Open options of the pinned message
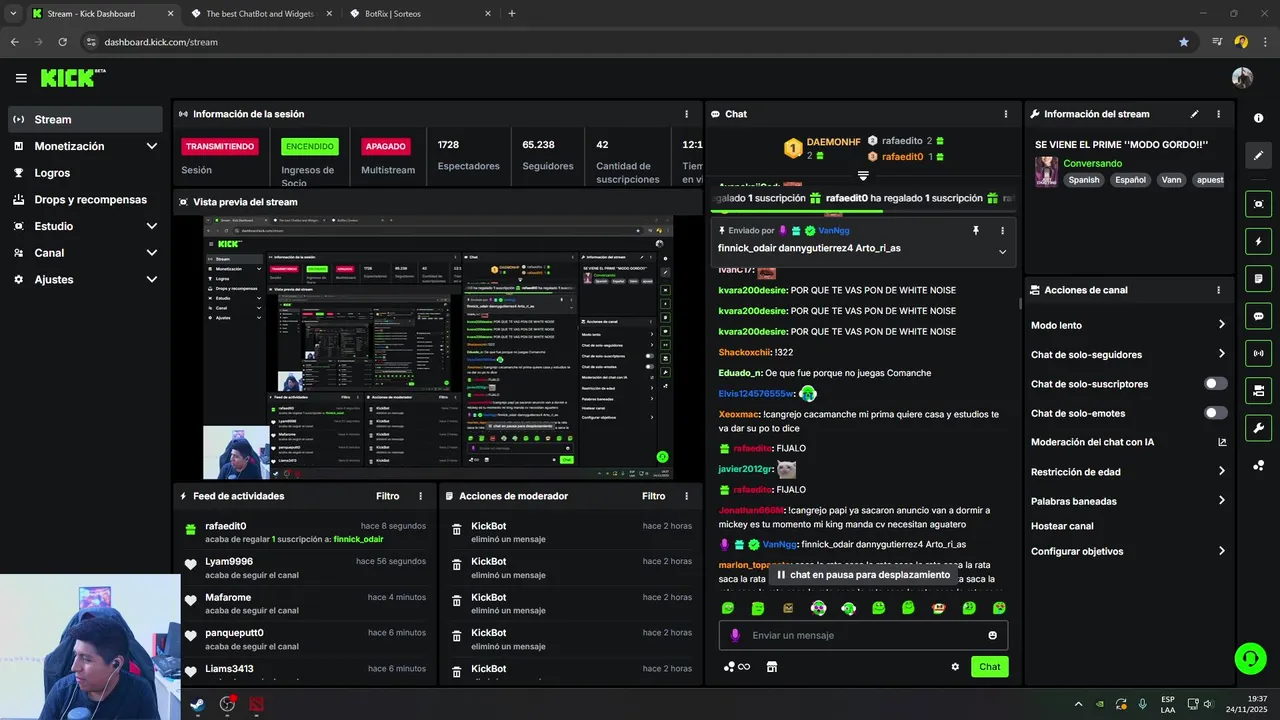This screenshot has width=1280, height=720. [x=1002, y=230]
